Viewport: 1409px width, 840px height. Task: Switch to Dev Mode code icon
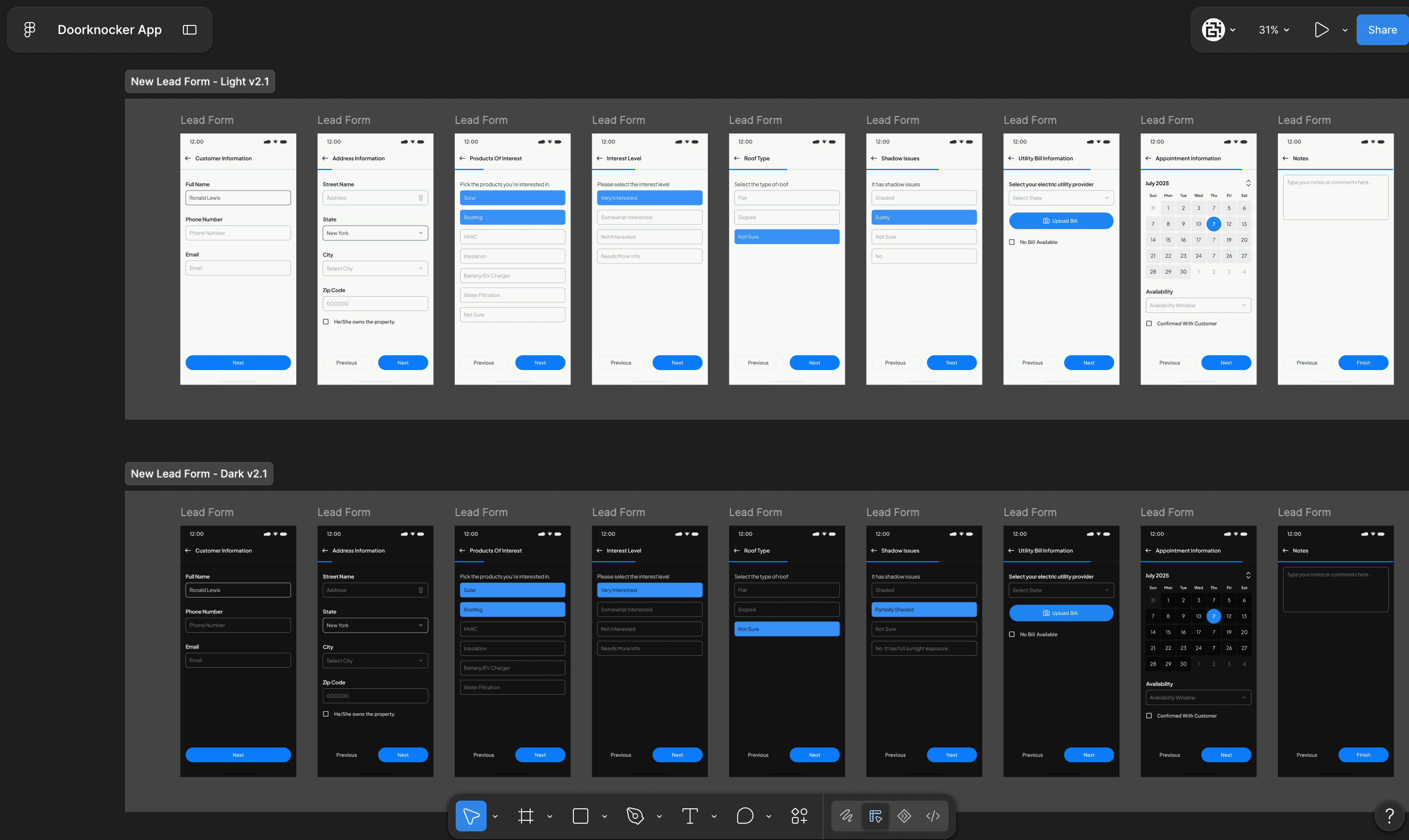point(933,816)
